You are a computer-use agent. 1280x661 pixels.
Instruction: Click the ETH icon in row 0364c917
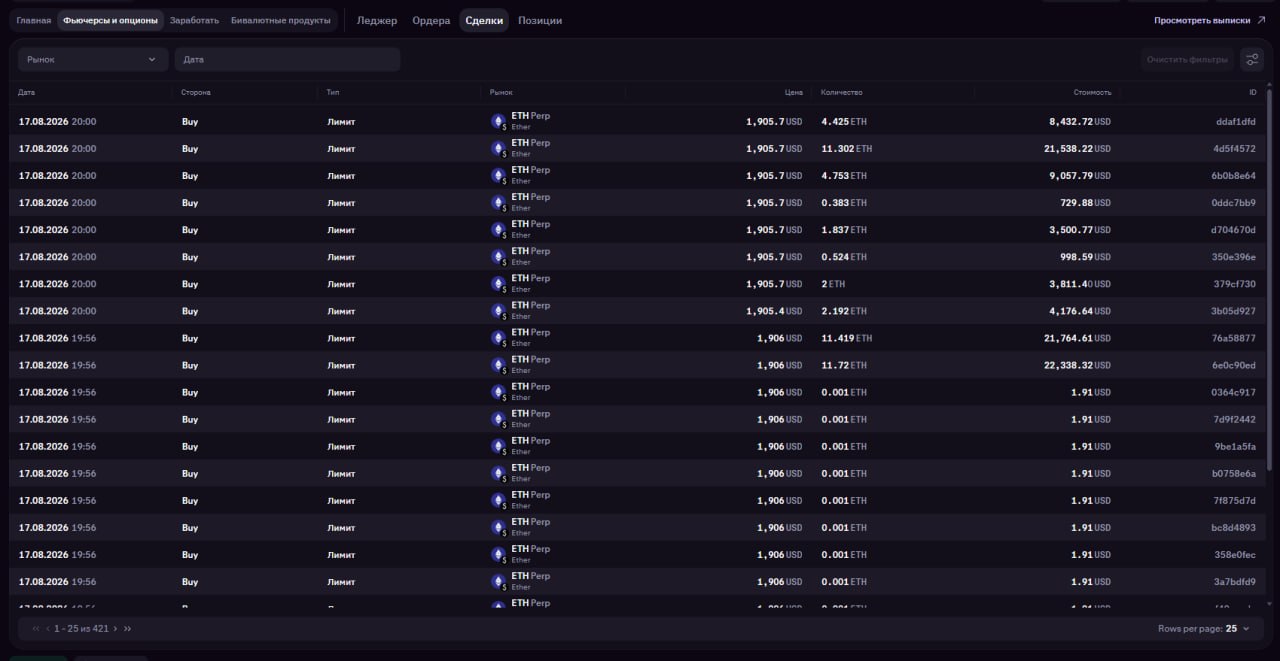click(498, 392)
